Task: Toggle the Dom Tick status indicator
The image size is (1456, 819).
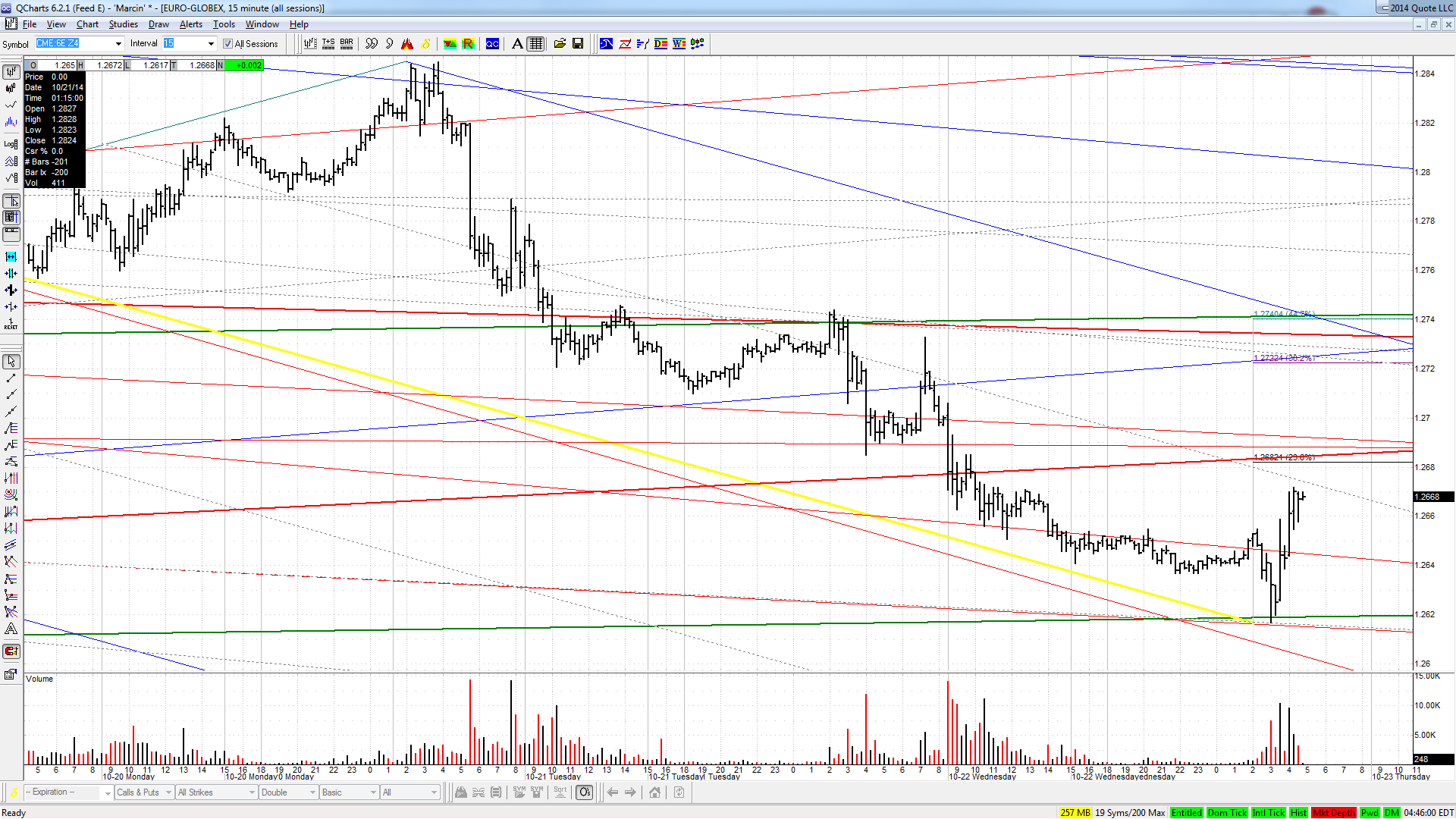Action: (1227, 813)
